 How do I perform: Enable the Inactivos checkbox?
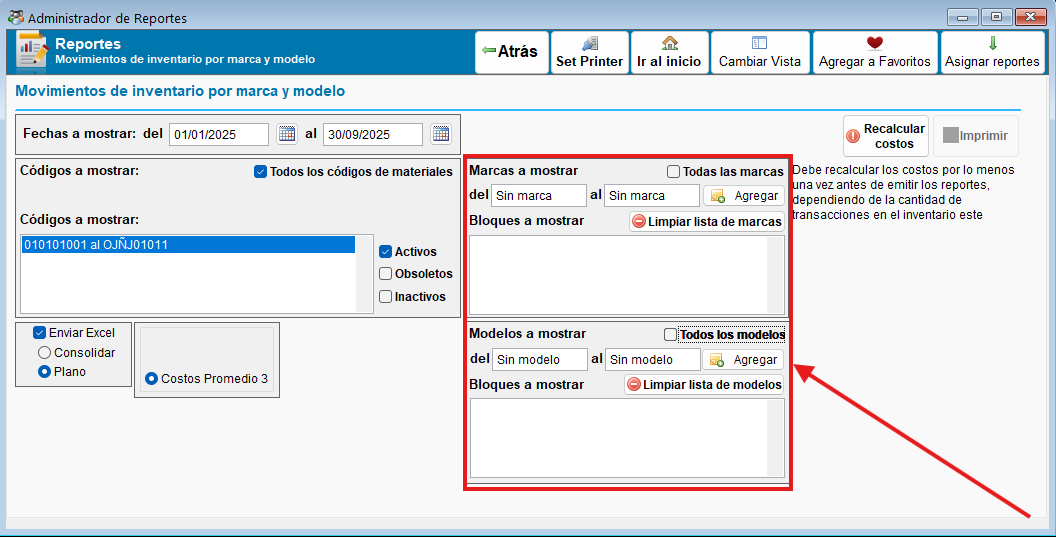coord(385,296)
